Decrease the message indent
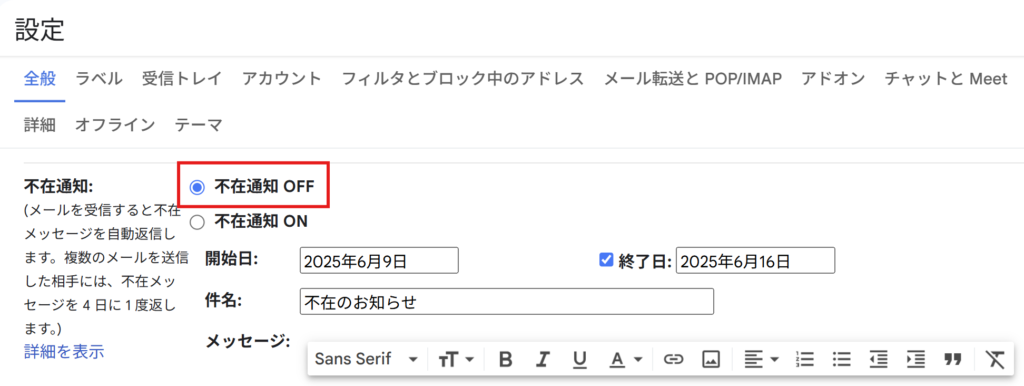The image size is (1024, 386). coord(878,359)
